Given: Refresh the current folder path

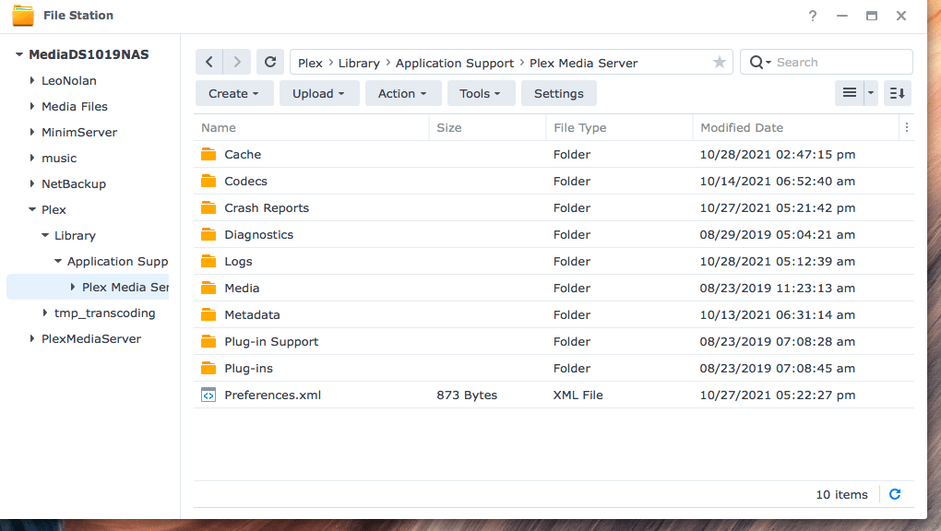Looking at the screenshot, I should [x=270, y=62].
